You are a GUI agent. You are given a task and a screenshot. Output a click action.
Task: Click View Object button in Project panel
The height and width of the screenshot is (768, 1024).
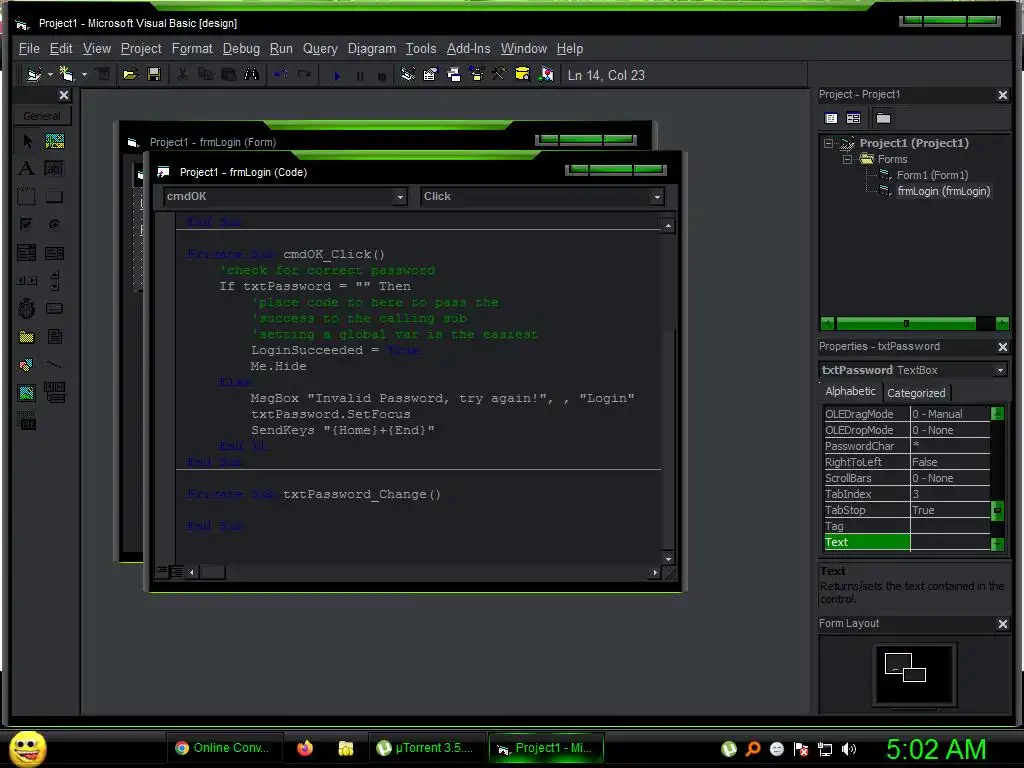click(x=854, y=118)
